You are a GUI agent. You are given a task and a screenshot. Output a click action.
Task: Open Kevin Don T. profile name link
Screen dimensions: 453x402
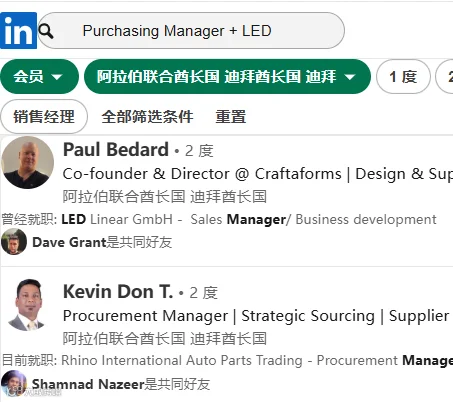click(118, 292)
